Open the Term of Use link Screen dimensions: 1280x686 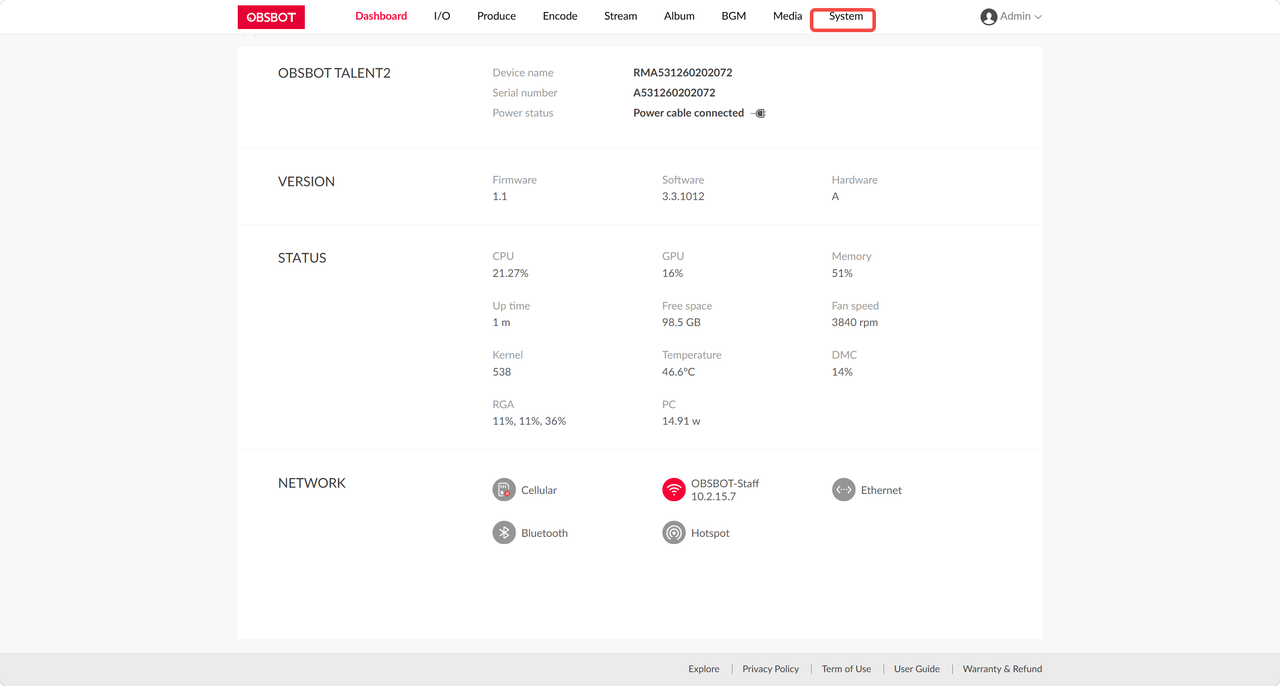coord(846,669)
